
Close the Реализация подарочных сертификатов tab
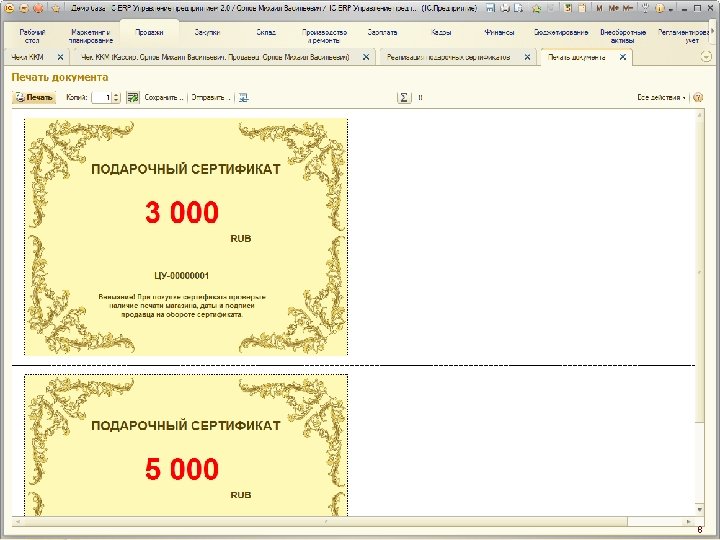pyautogui.click(x=527, y=57)
